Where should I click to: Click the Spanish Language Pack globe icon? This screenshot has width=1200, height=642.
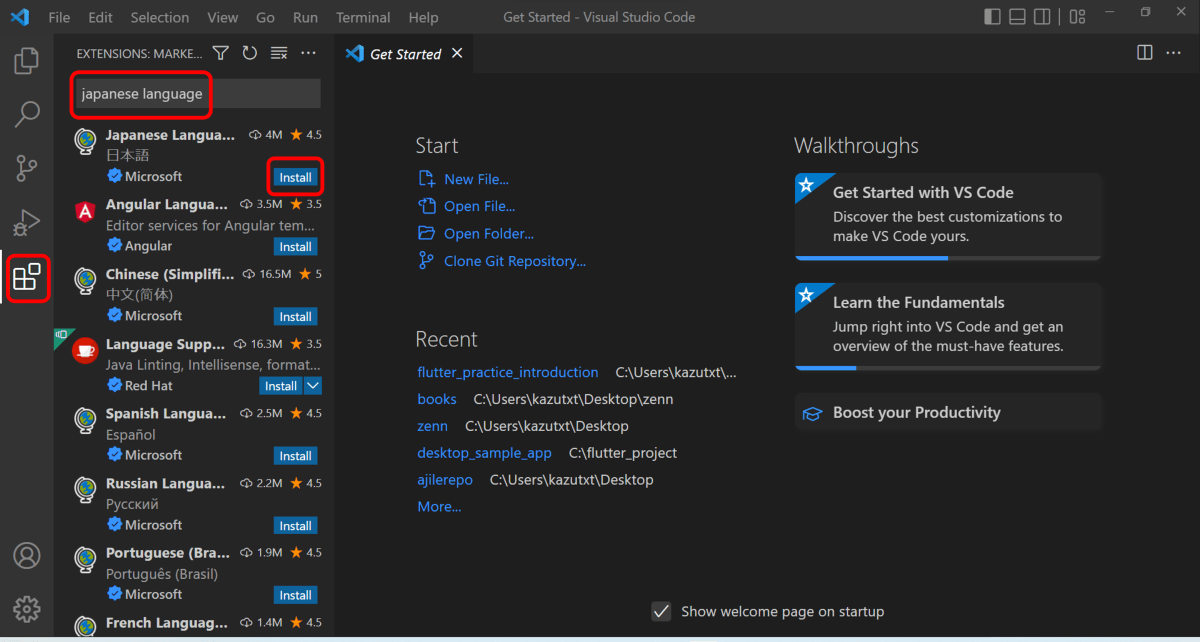tap(85, 421)
